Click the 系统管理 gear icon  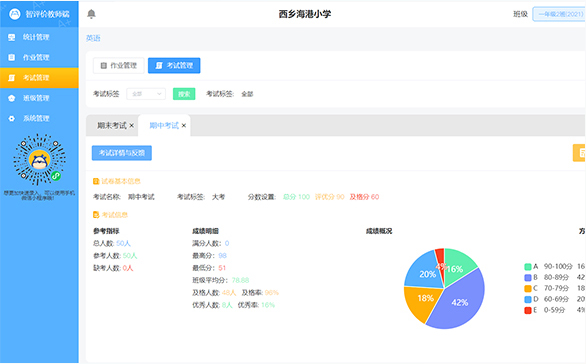(x=12, y=118)
